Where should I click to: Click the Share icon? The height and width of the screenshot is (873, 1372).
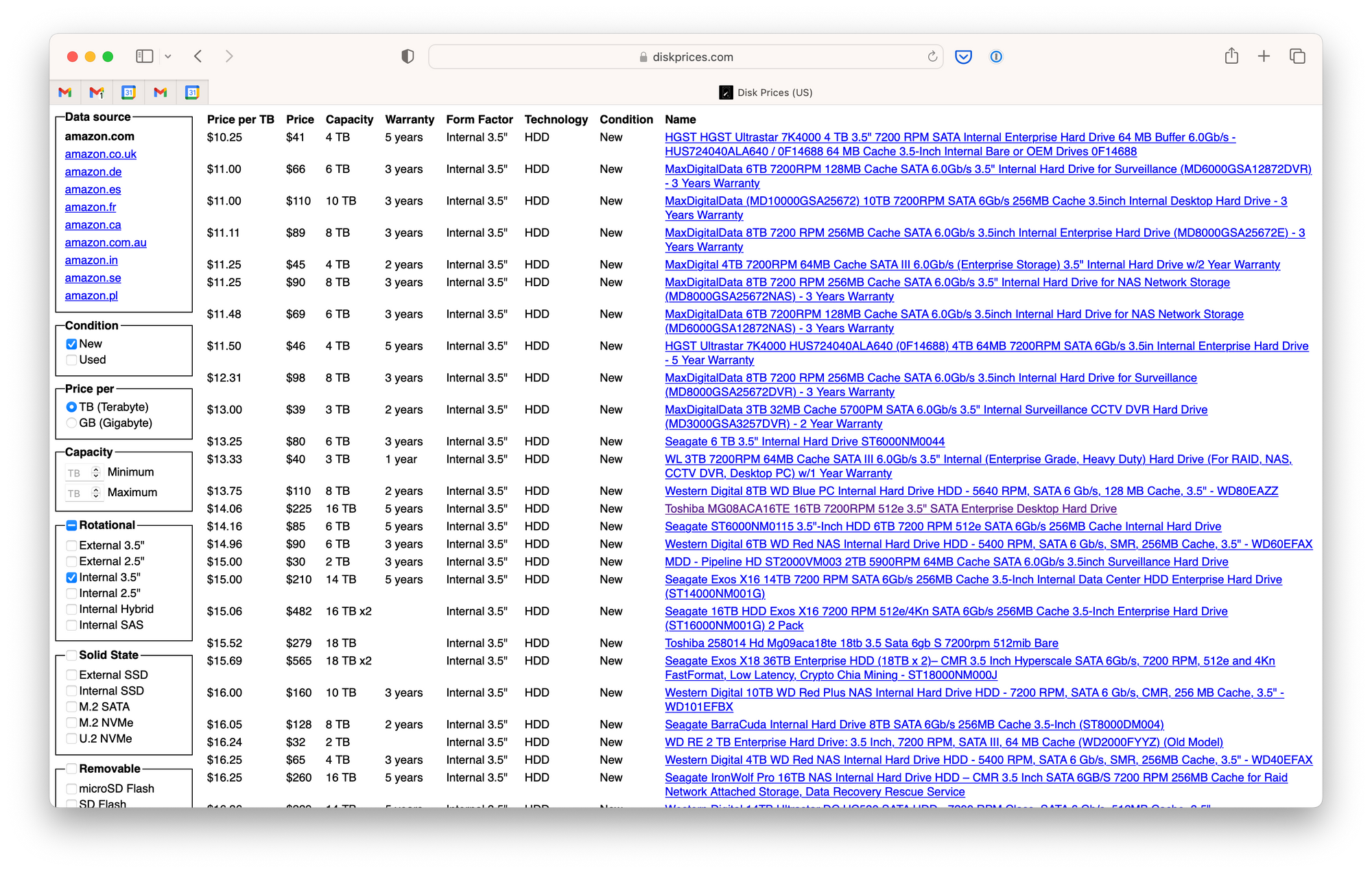tap(1231, 56)
